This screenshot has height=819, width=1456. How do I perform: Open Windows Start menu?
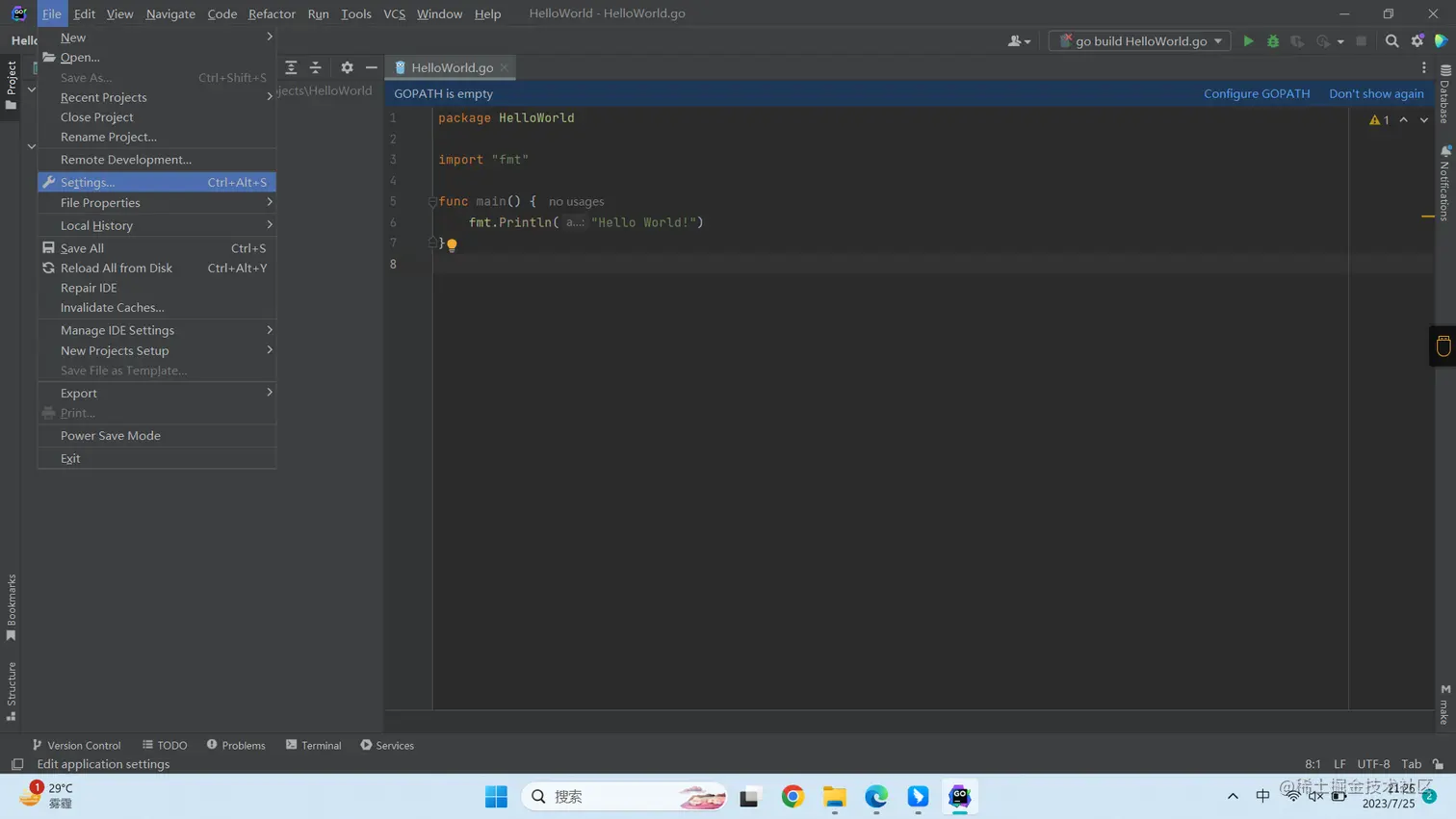(496, 796)
